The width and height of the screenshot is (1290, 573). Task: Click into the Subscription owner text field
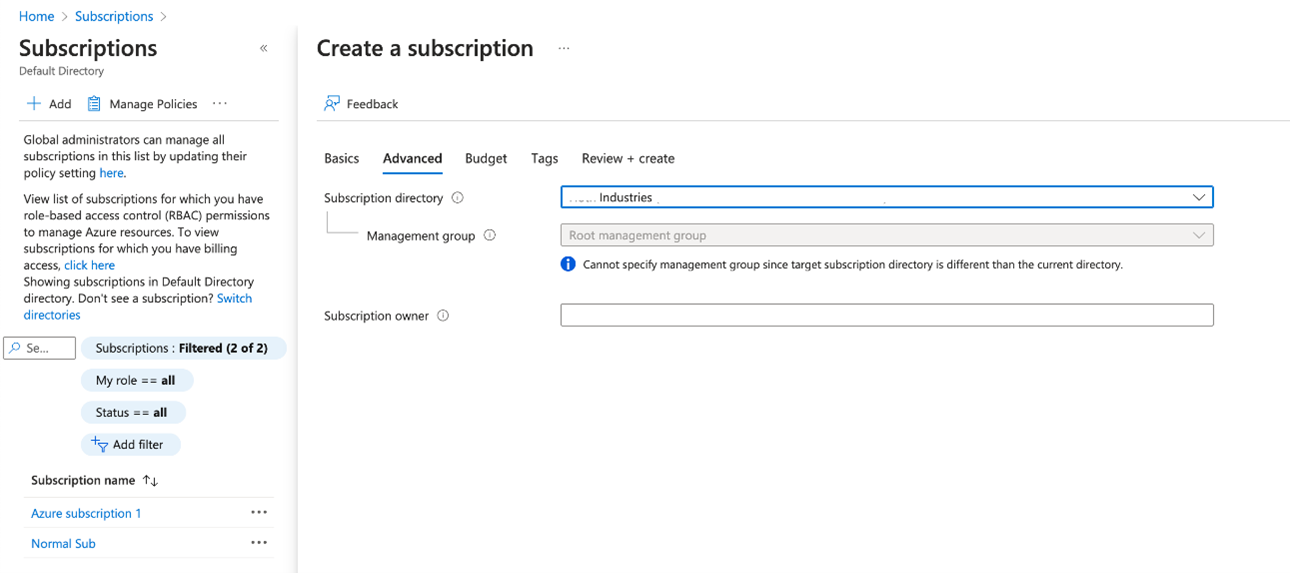click(x=886, y=316)
